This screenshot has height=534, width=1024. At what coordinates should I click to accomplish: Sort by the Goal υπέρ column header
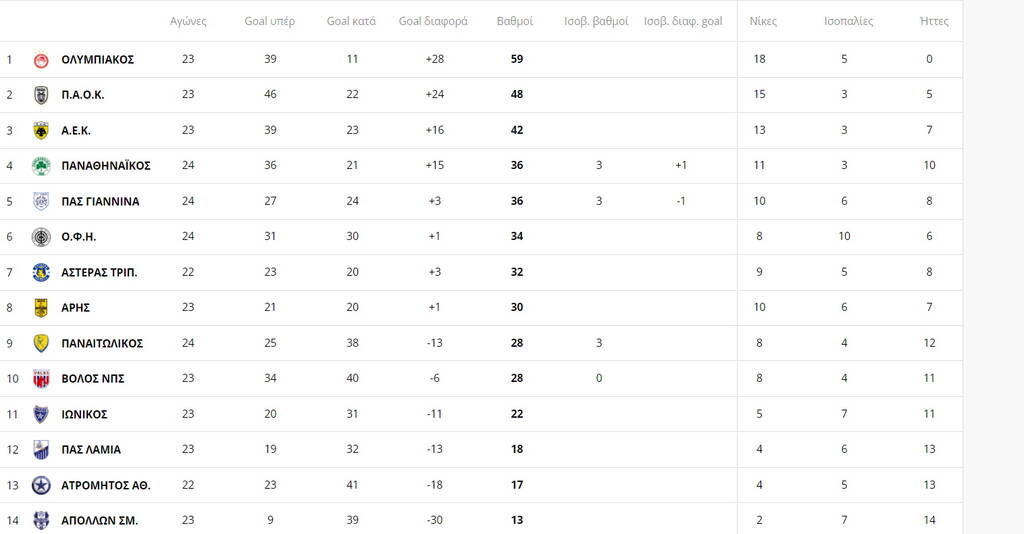pyautogui.click(x=270, y=21)
